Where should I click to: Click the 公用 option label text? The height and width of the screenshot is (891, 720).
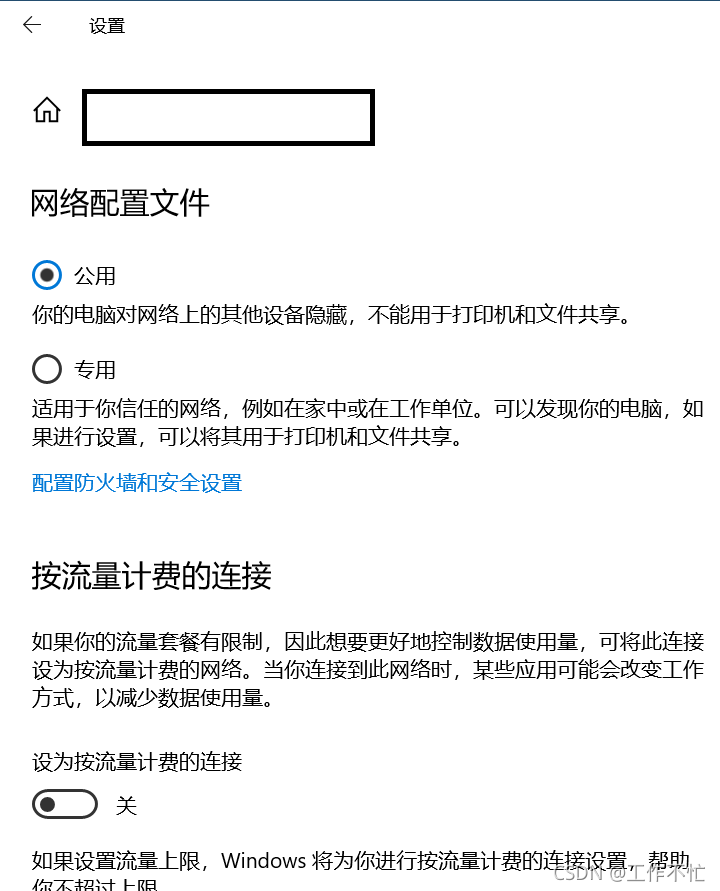(95, 276)
